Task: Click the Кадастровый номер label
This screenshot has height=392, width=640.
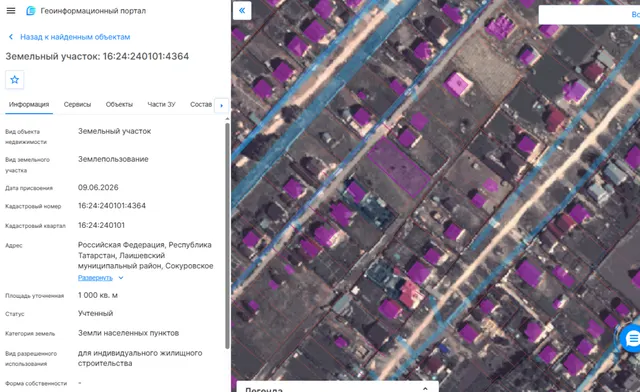Action: (x=33, y=207)
